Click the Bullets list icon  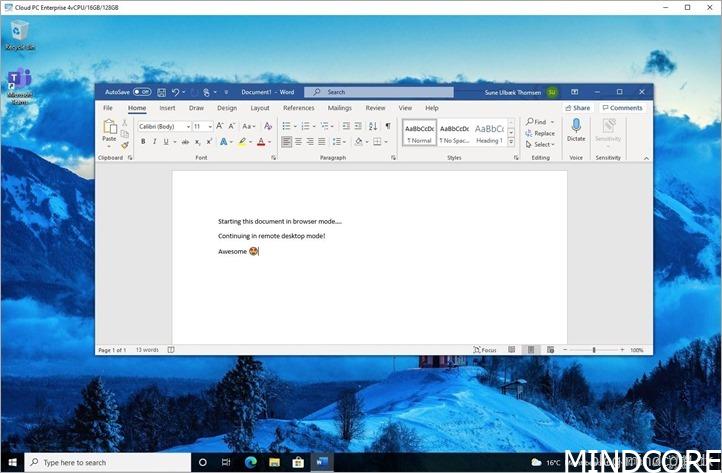(286, 126)
